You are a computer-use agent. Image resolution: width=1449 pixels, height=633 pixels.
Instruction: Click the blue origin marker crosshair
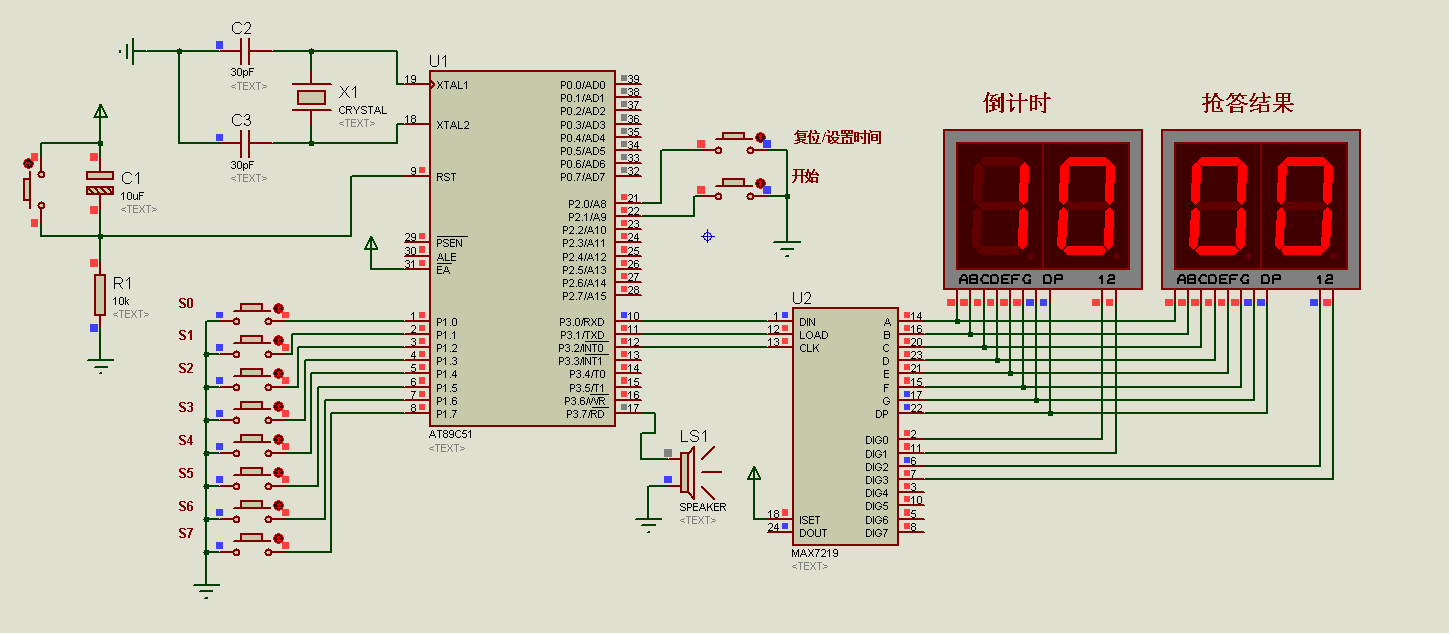pyautogui.click(x=708, y=236)
